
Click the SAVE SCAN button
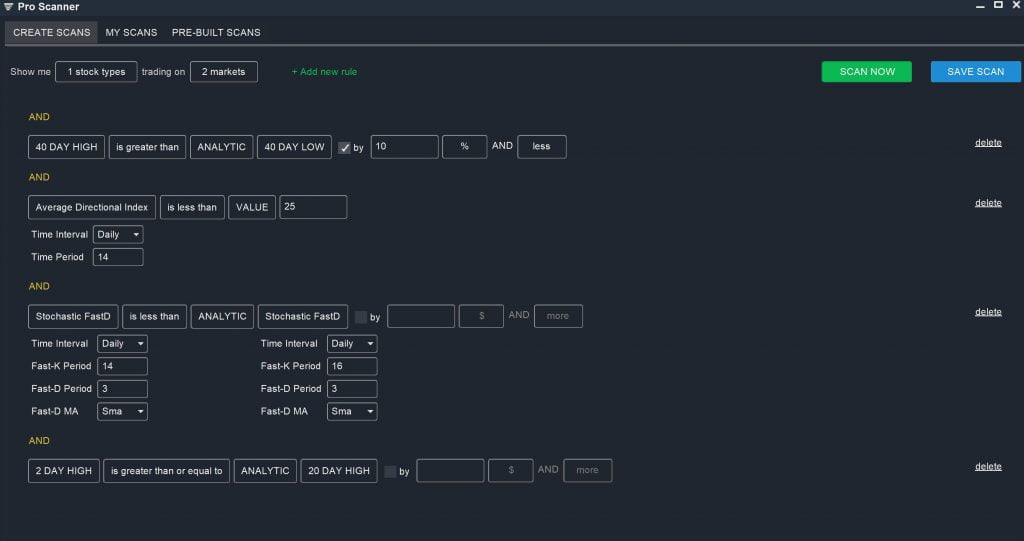coord(976,72)
